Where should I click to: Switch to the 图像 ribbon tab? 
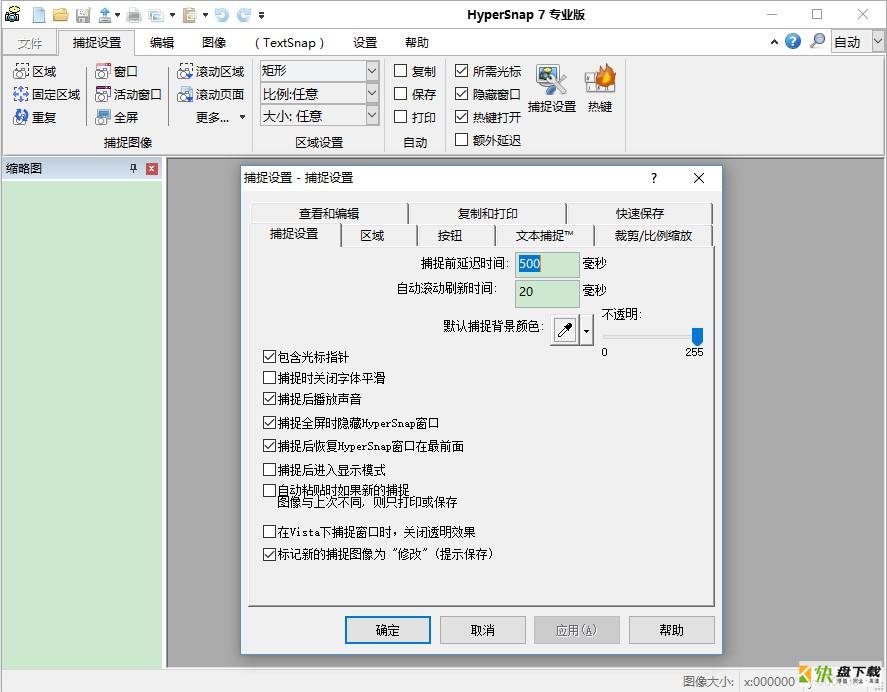tap(214, 42)
